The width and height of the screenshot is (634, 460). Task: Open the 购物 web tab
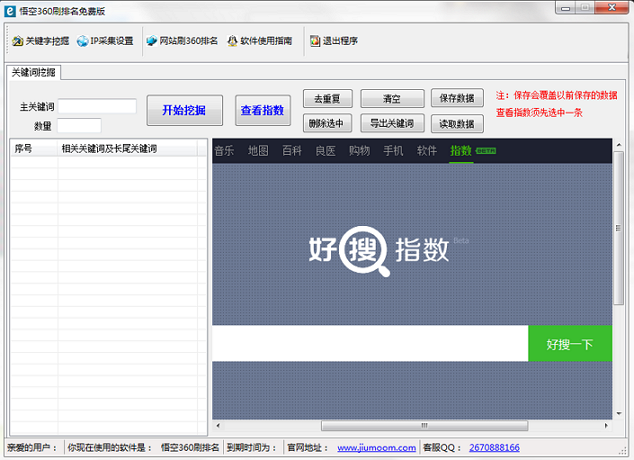pos(359,151)
